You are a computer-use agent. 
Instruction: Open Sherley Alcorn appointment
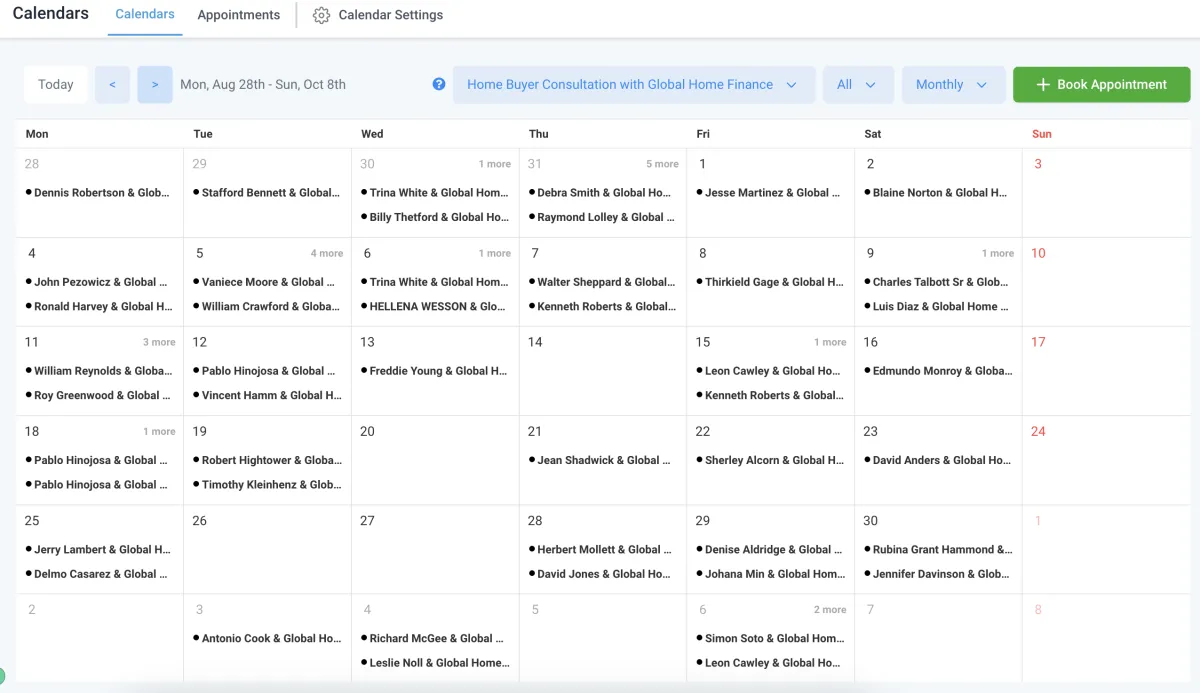pyautogui.click(x=770, y=460)
